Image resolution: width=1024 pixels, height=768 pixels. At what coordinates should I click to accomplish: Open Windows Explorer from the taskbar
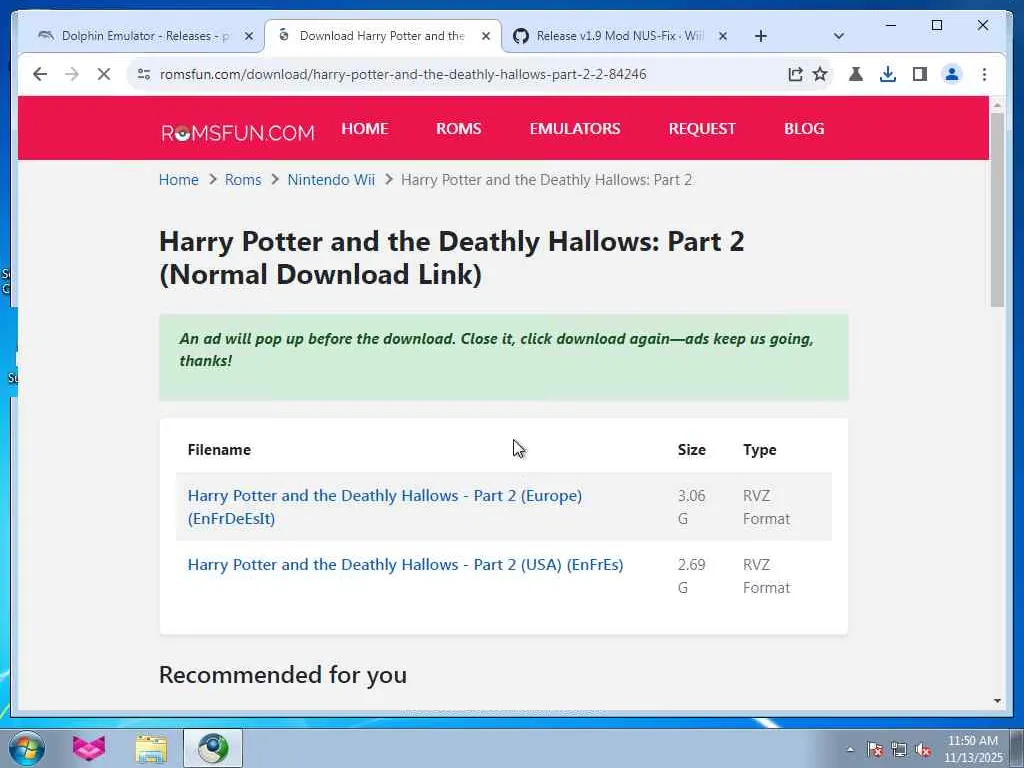click(151, 748)
